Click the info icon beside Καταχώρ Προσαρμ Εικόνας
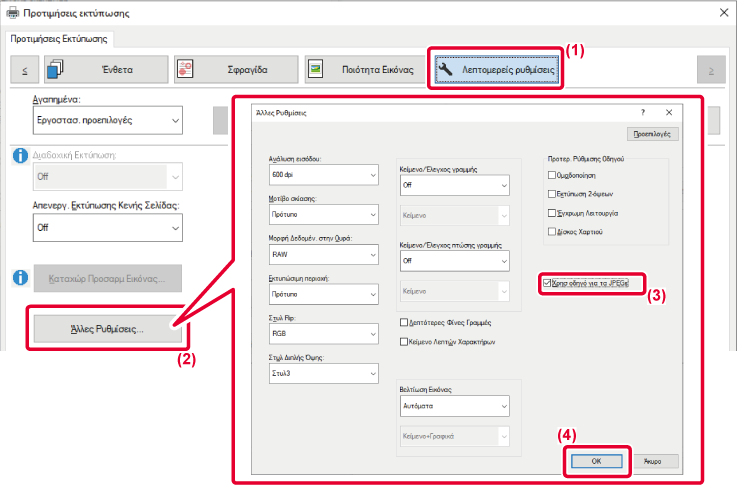Screen dimensions: 737x489 (20, 277)
